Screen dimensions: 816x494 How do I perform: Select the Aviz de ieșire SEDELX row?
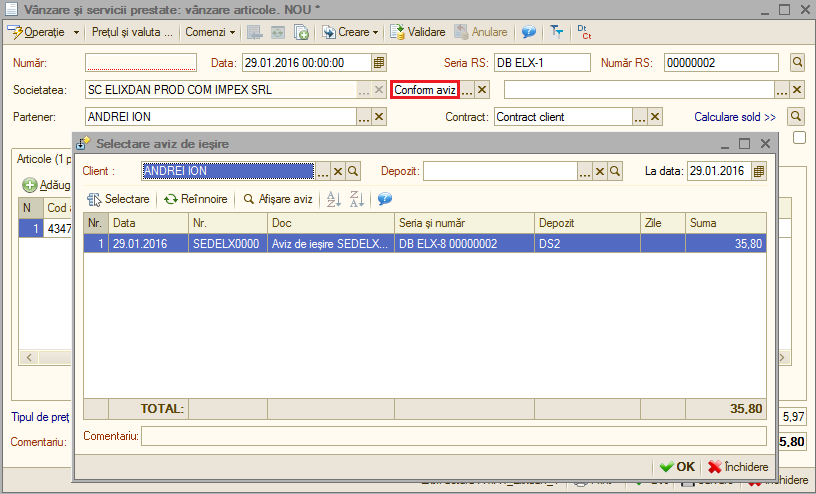point(425,244)
